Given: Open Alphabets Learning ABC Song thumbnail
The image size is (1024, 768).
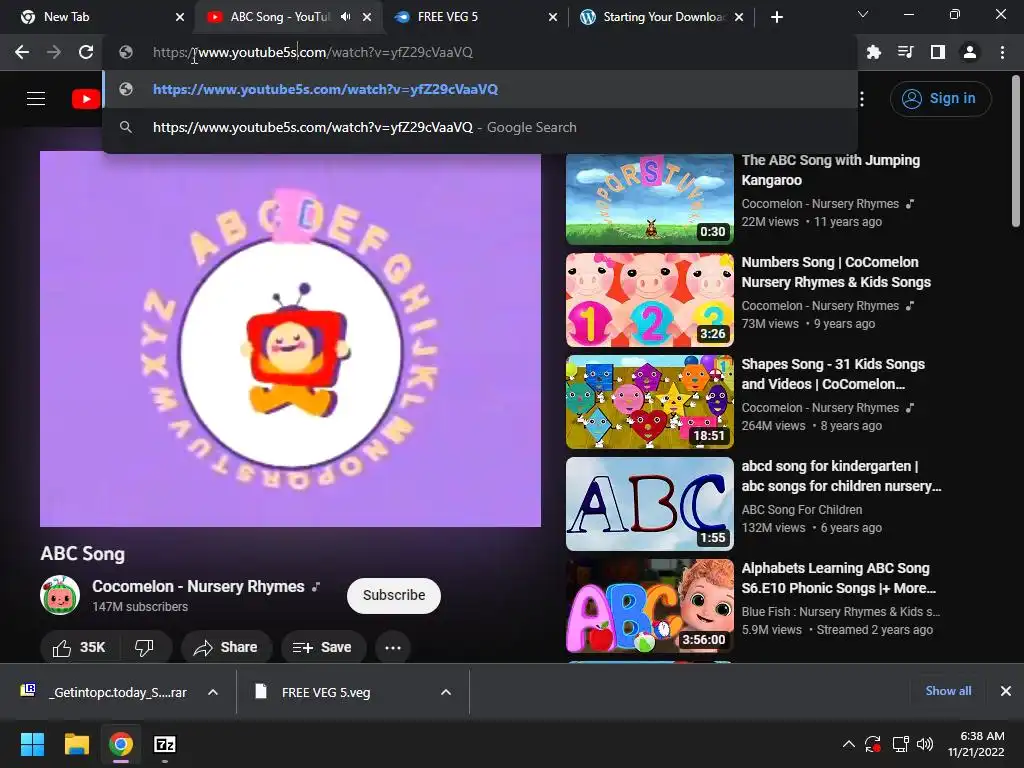Looking at the screenshot, I should [x=650, y=605].
